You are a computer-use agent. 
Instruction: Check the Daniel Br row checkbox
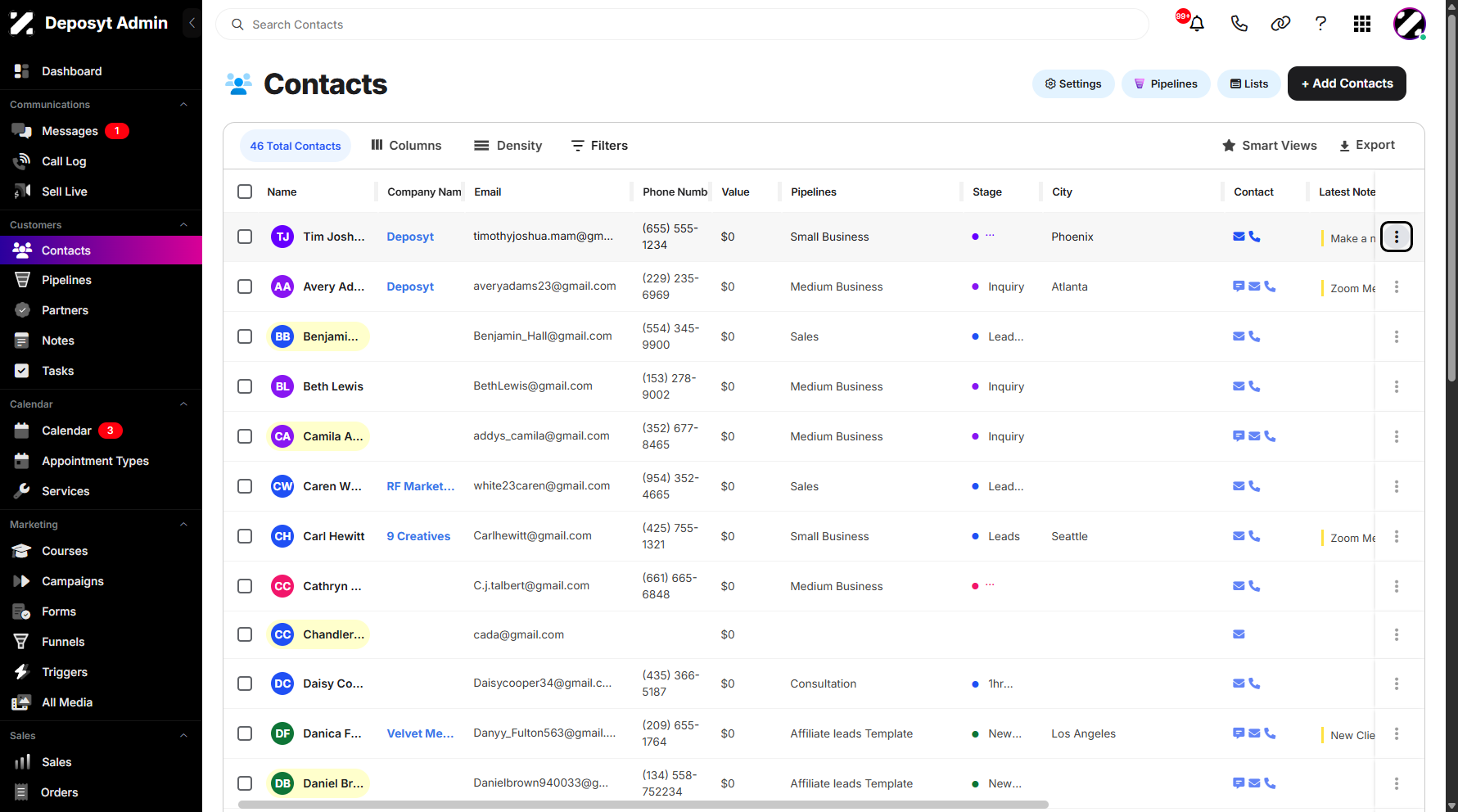(245, 783)
